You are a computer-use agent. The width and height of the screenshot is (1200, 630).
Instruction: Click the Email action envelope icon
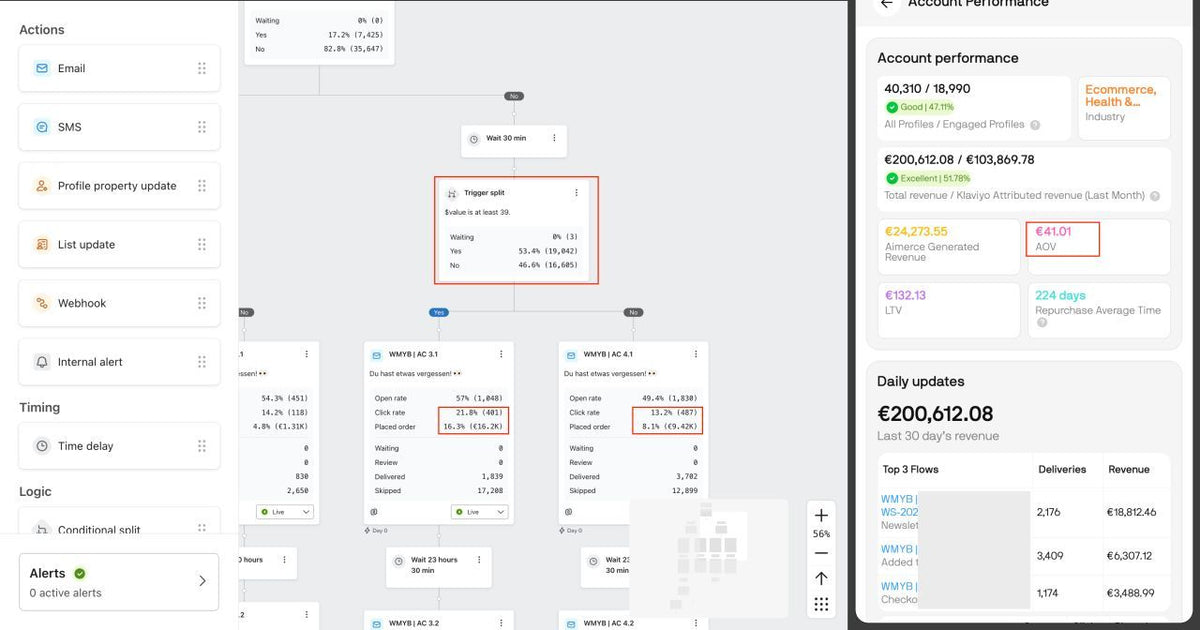pos(42,69)
